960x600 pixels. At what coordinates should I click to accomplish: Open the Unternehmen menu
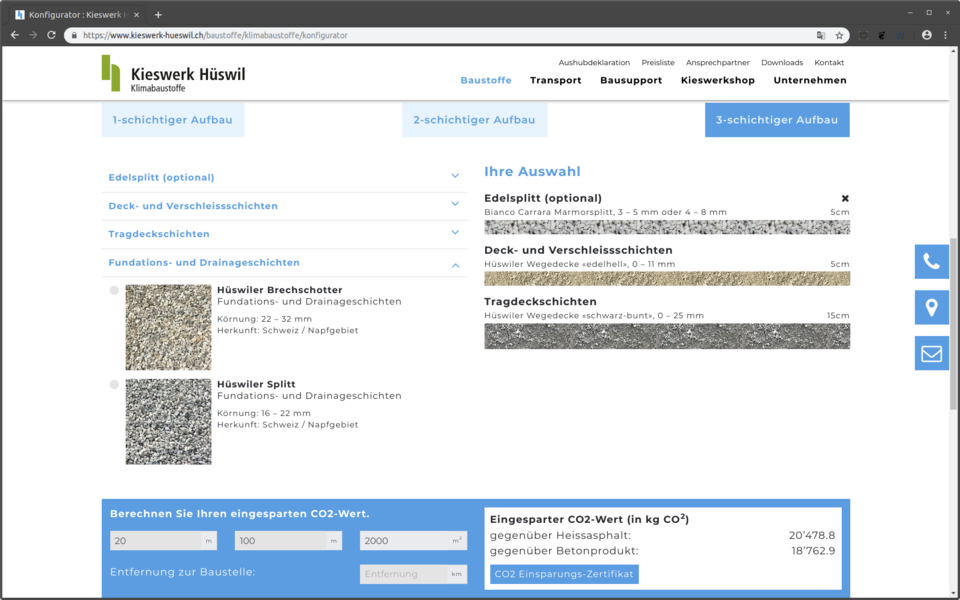tap(810, 80)
